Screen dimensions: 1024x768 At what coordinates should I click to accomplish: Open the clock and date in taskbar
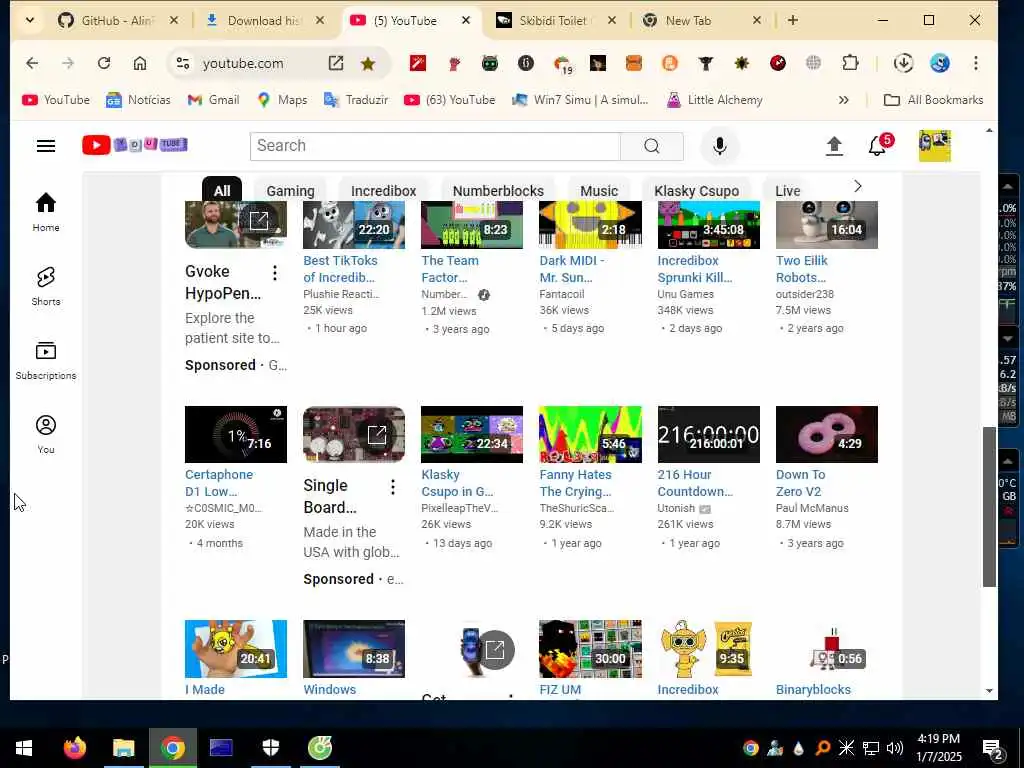coord(938,748)
